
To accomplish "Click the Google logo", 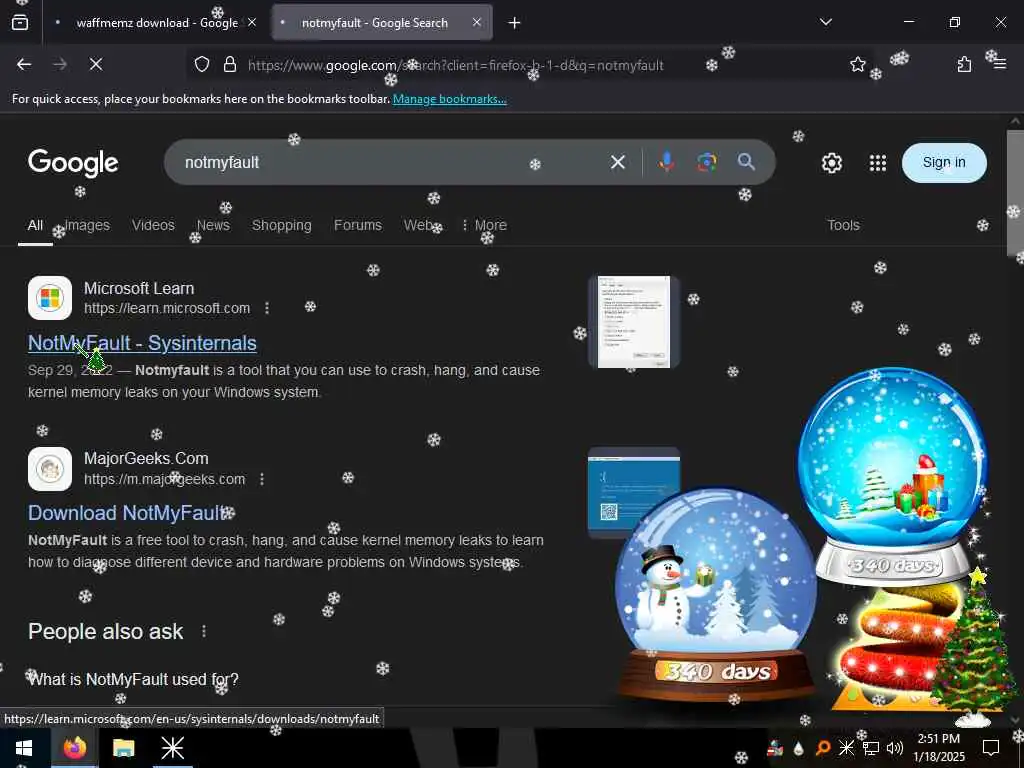I will 73,163.
